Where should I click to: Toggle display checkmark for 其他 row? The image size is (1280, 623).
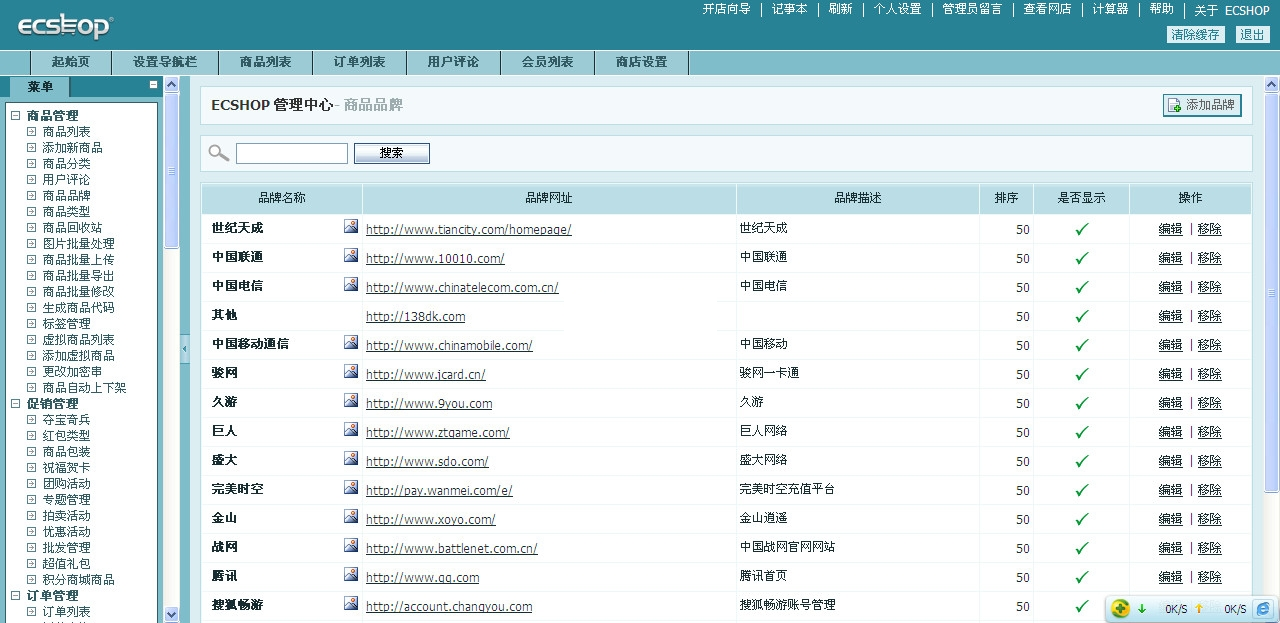(1081, 316)
